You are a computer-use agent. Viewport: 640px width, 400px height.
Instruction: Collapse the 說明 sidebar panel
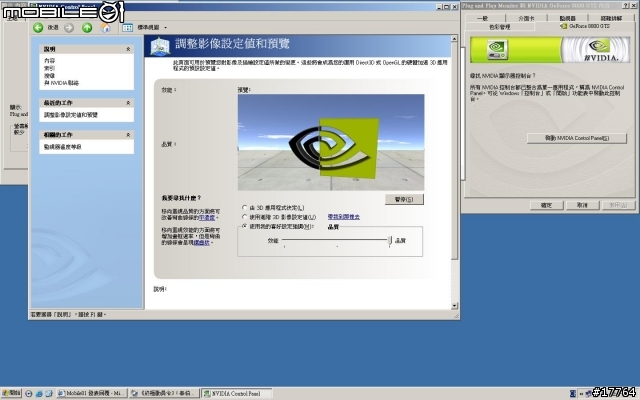coord(128,49)
